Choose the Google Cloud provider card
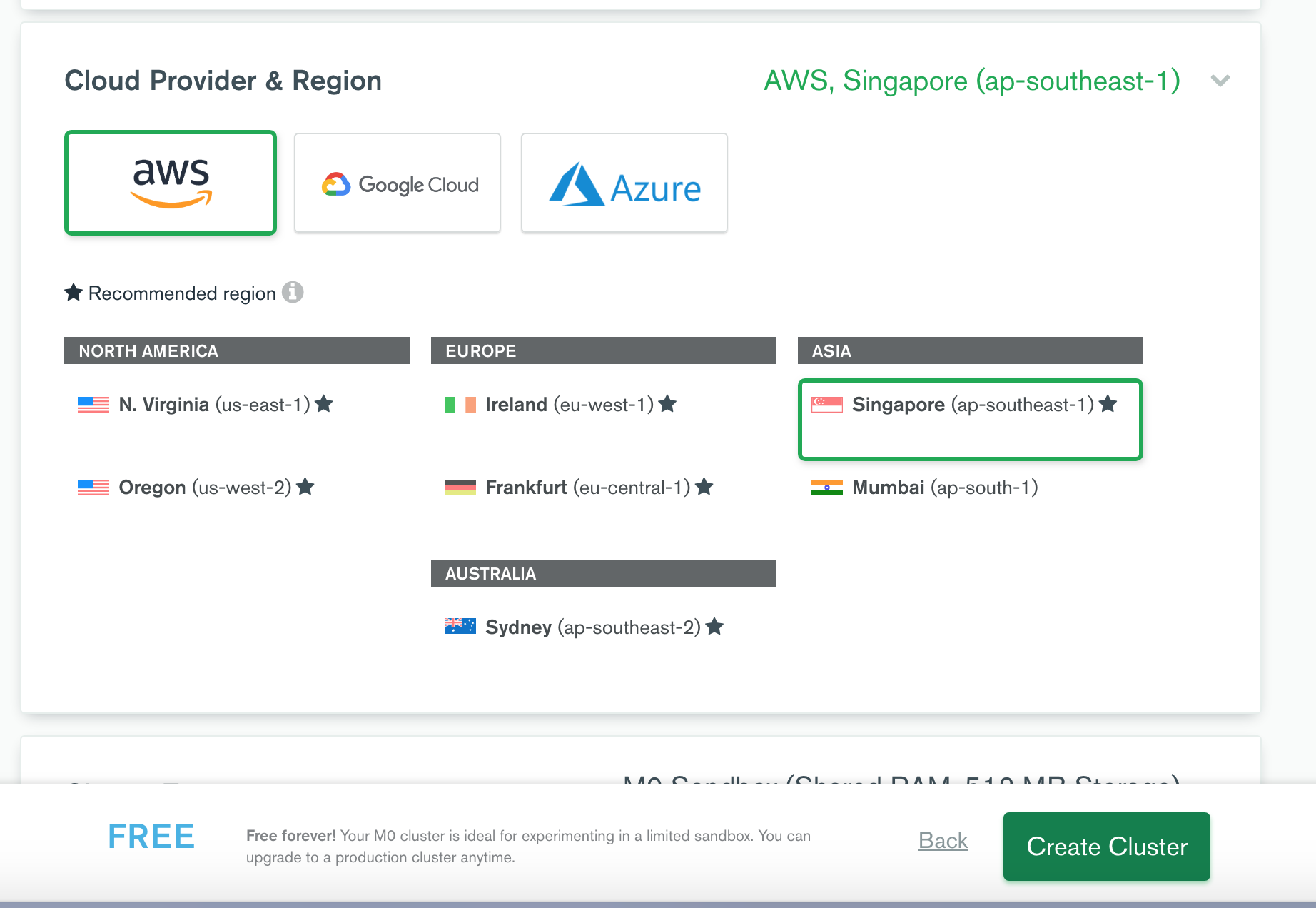 point(398,183)
